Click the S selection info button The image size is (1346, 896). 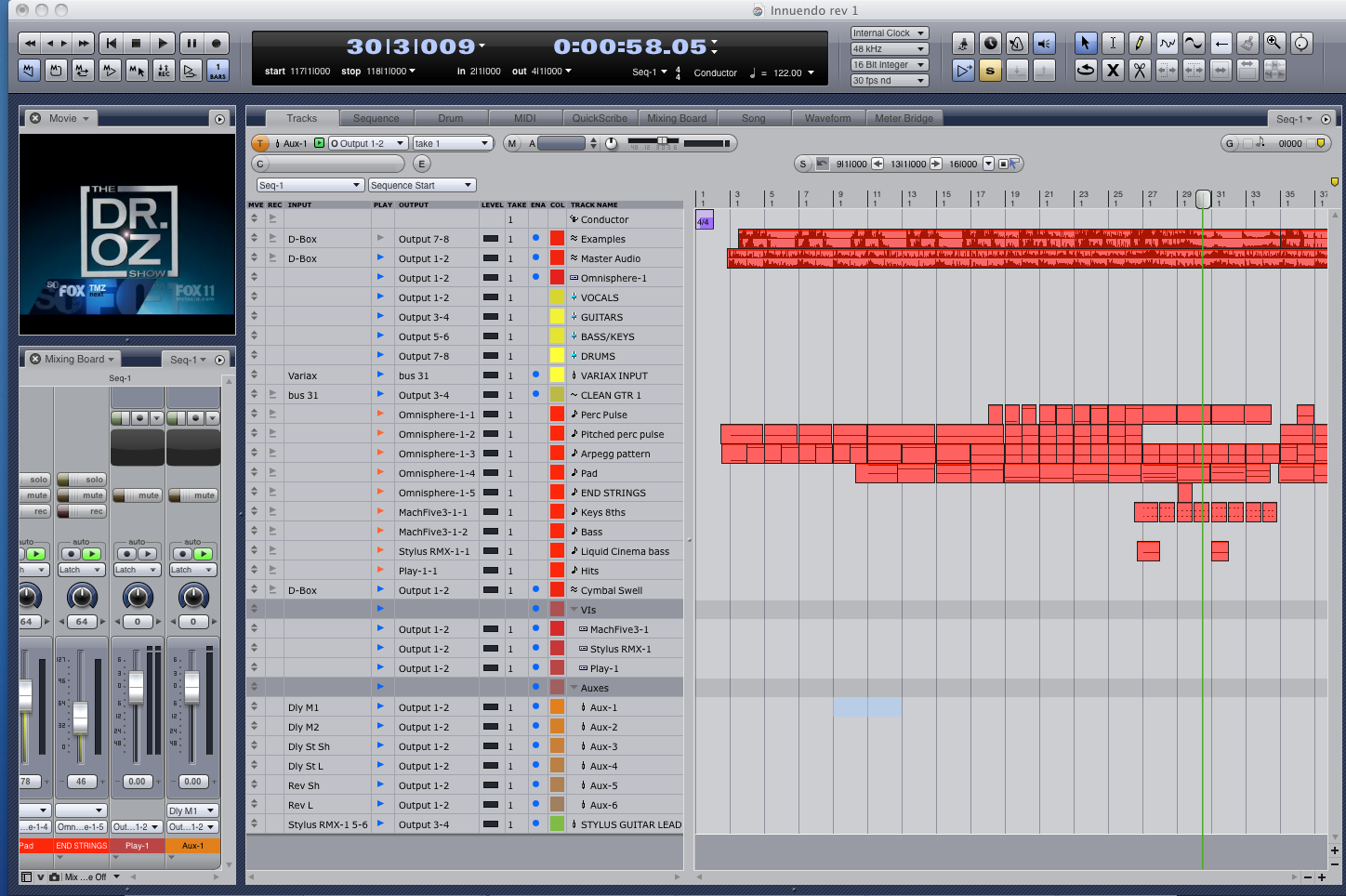coord(803,164)
